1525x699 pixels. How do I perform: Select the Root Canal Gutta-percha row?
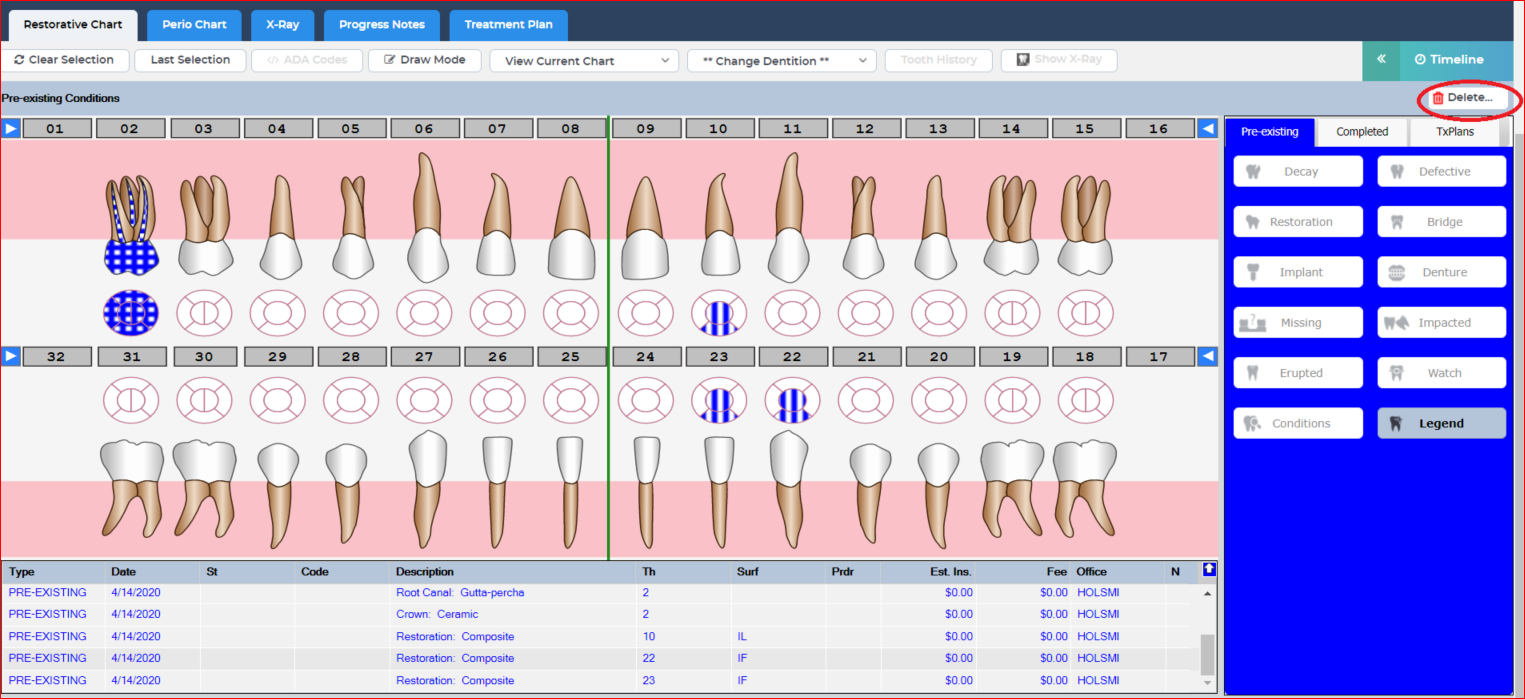460,593
